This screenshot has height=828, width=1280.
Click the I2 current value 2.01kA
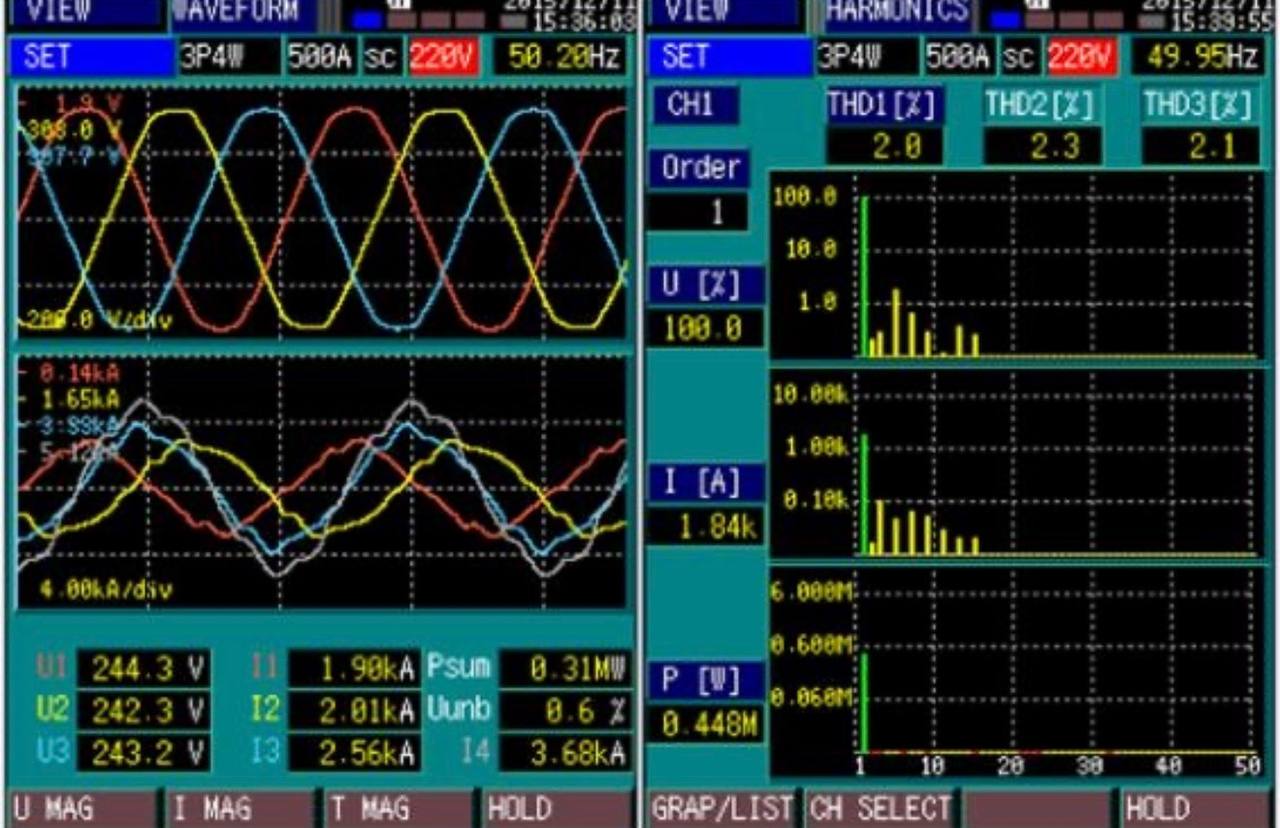[x=354, y=710]
